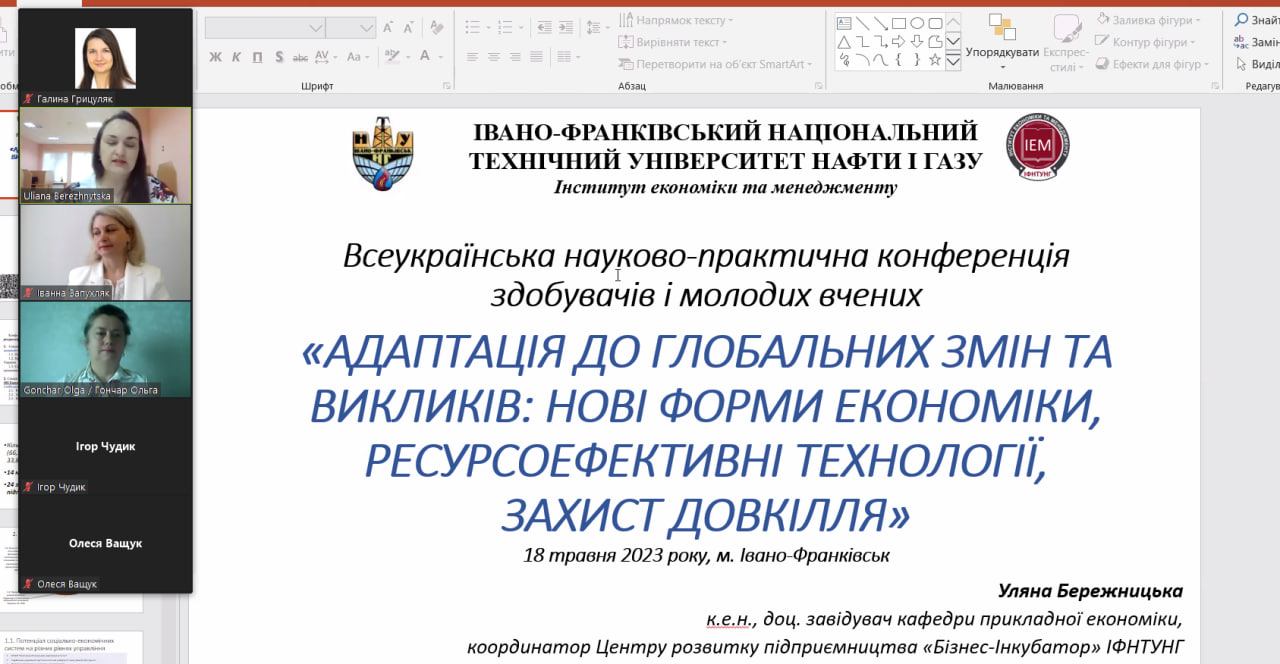Insert a Text Box from shapes gallery

(844, 23)
